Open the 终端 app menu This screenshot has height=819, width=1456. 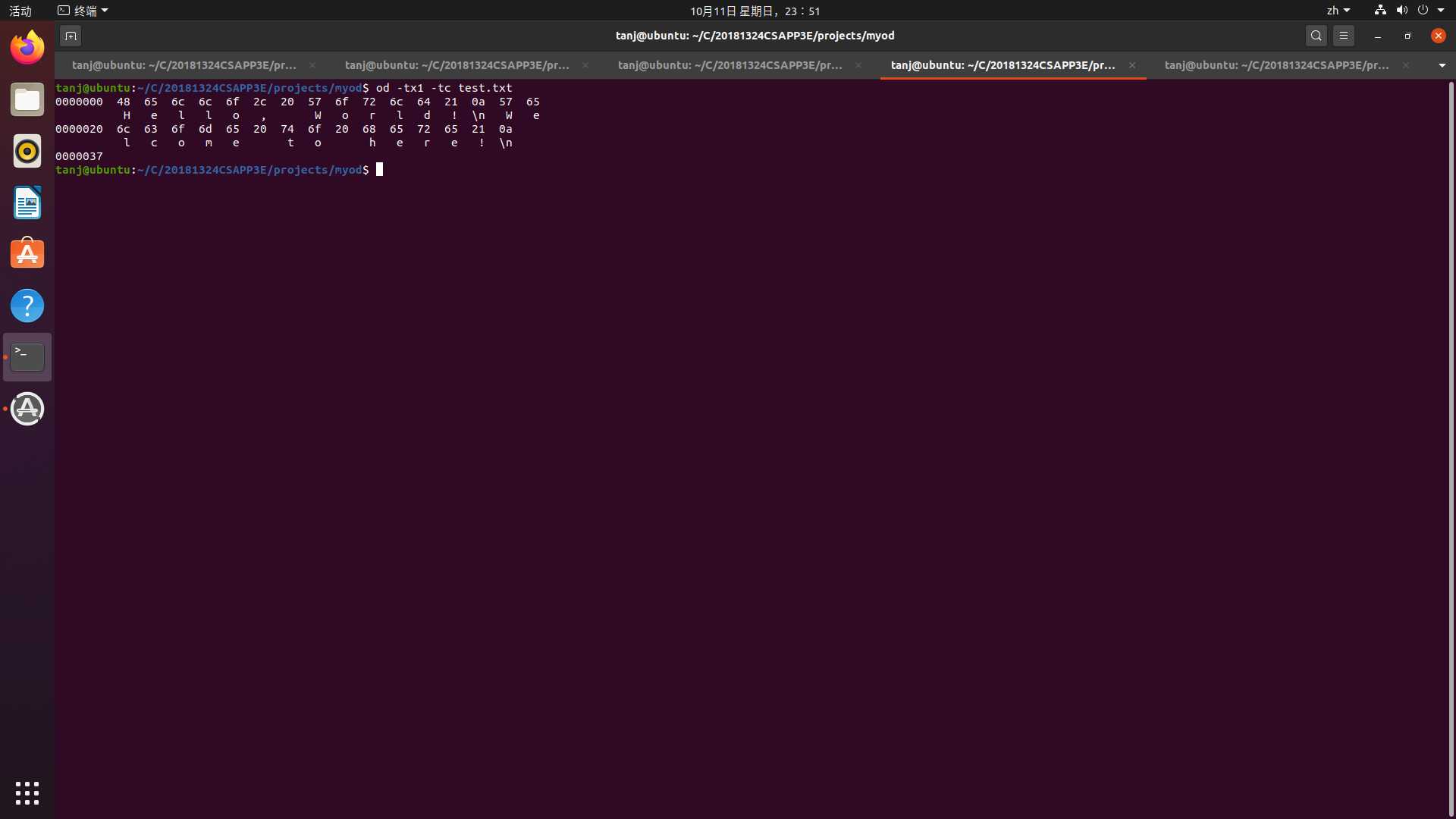[83, 11]
